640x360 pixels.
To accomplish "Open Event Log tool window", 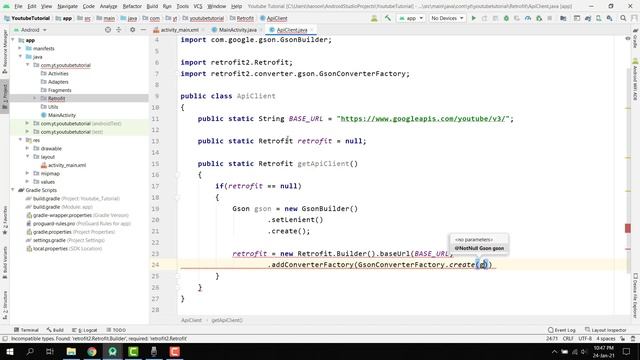I will tap(562, 330).
